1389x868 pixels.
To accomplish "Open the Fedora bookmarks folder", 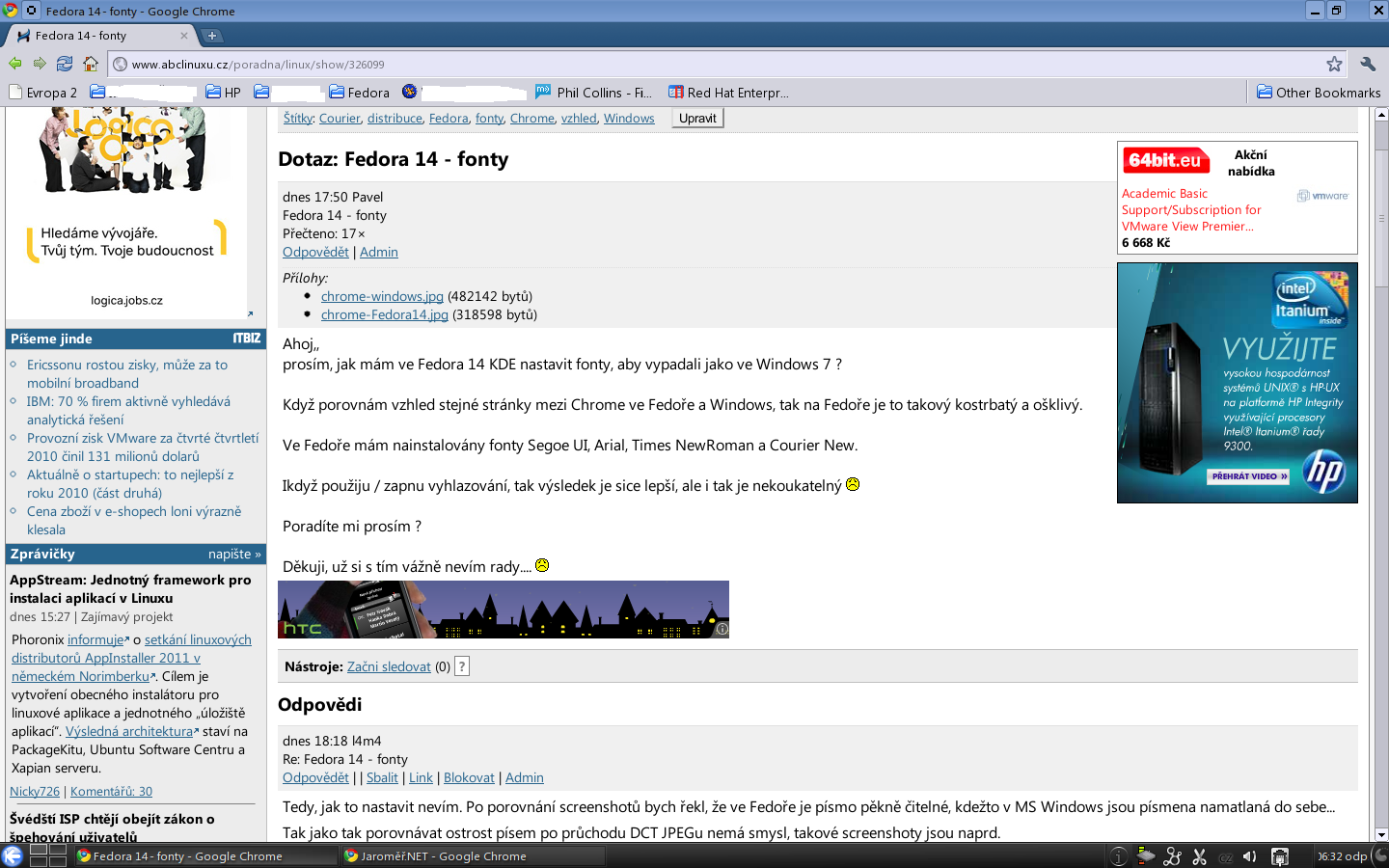I will pos(360,93).
